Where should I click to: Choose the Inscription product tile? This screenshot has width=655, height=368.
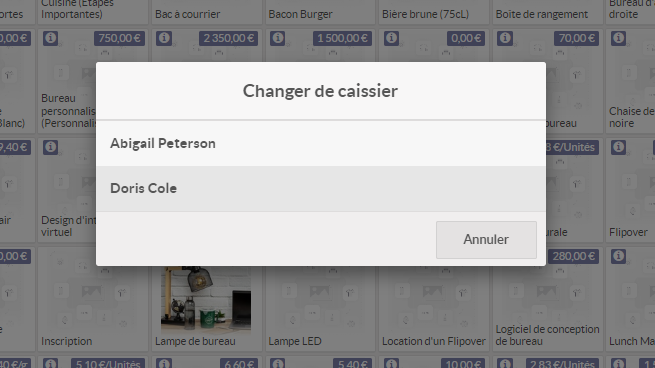coord(93,299)
